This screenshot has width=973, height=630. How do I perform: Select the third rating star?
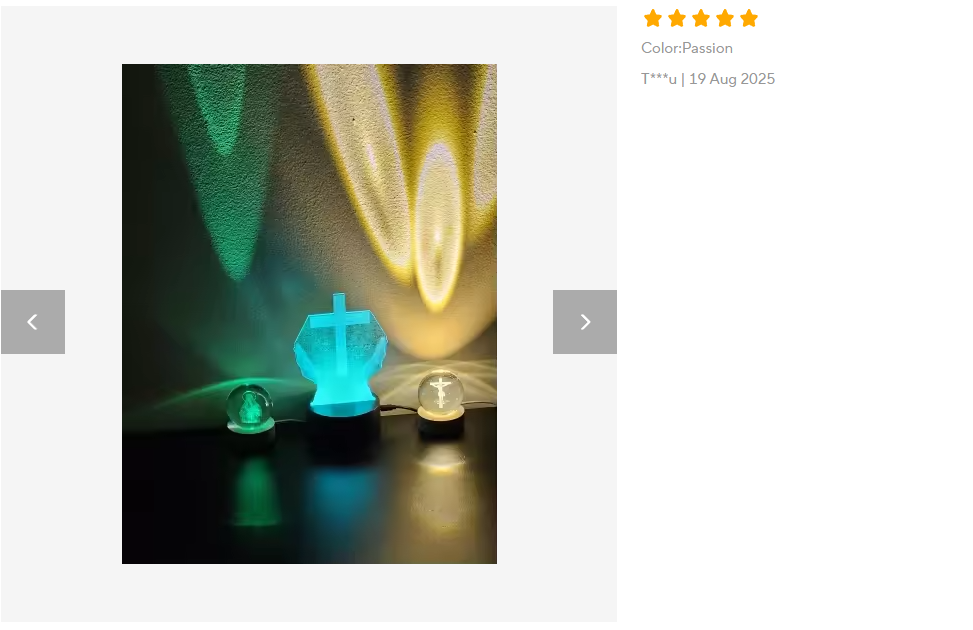[701, 19]
